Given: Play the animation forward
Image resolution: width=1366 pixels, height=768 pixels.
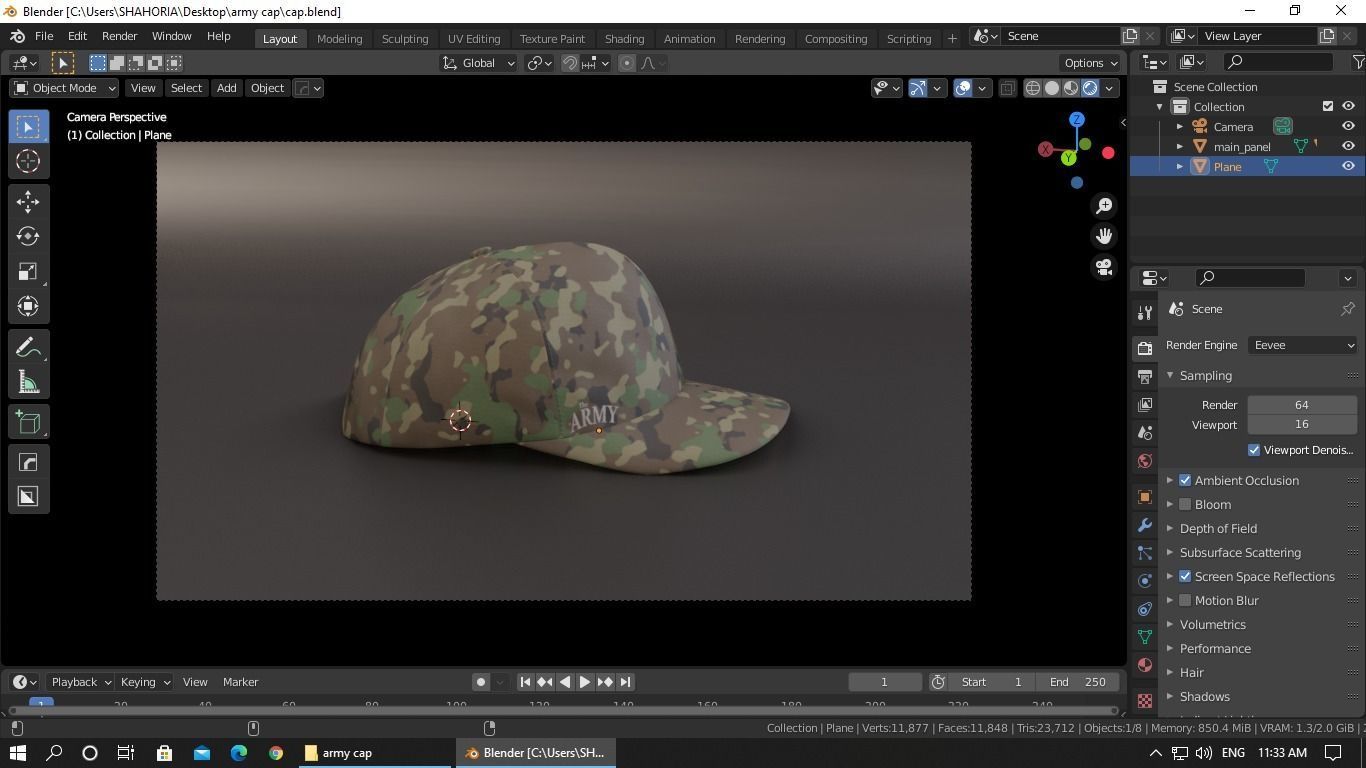Looking at the screenshot, I should (585, 682).
